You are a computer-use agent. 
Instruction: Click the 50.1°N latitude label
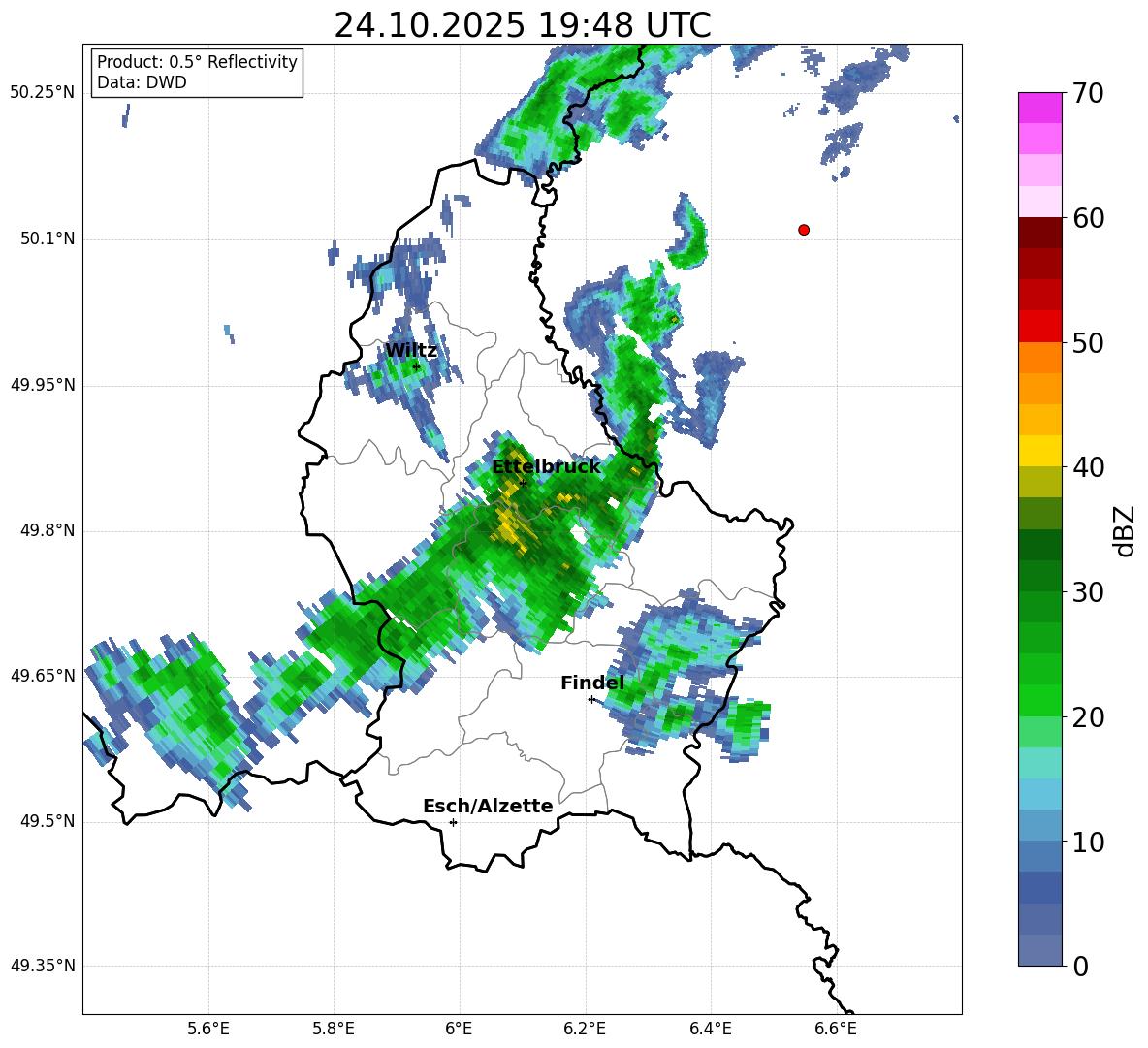tap(48, 239)
